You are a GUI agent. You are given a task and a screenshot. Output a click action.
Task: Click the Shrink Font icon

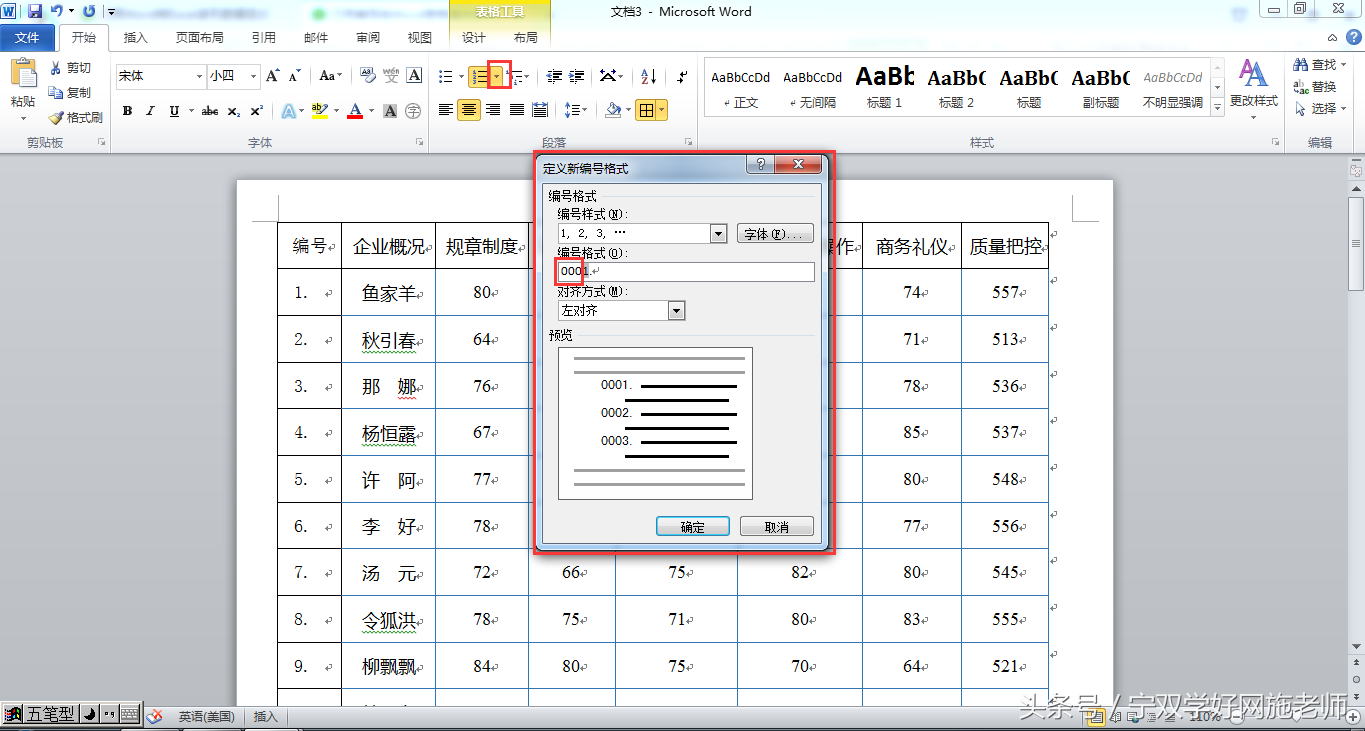pyautogui.click(x=295, y=76)
